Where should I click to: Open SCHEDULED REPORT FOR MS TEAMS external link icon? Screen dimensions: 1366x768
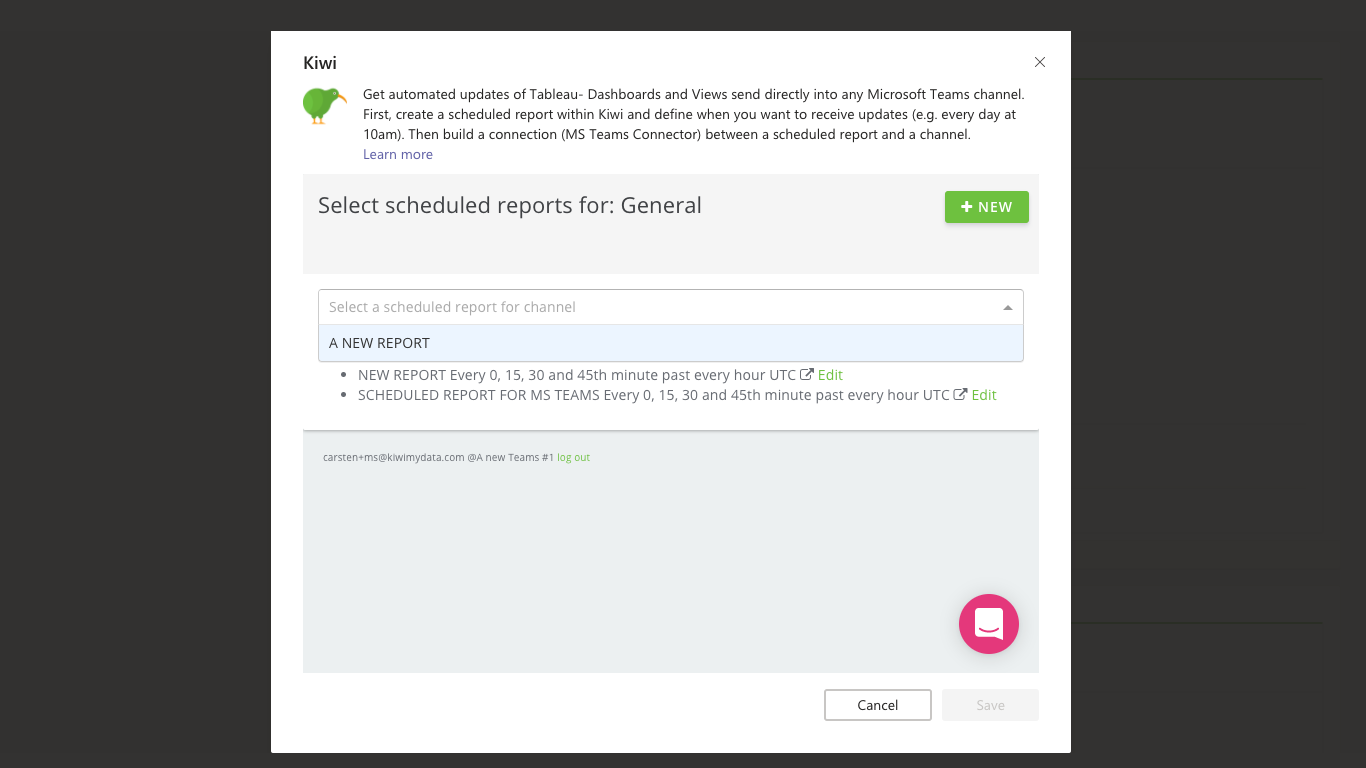coord(960,395)
